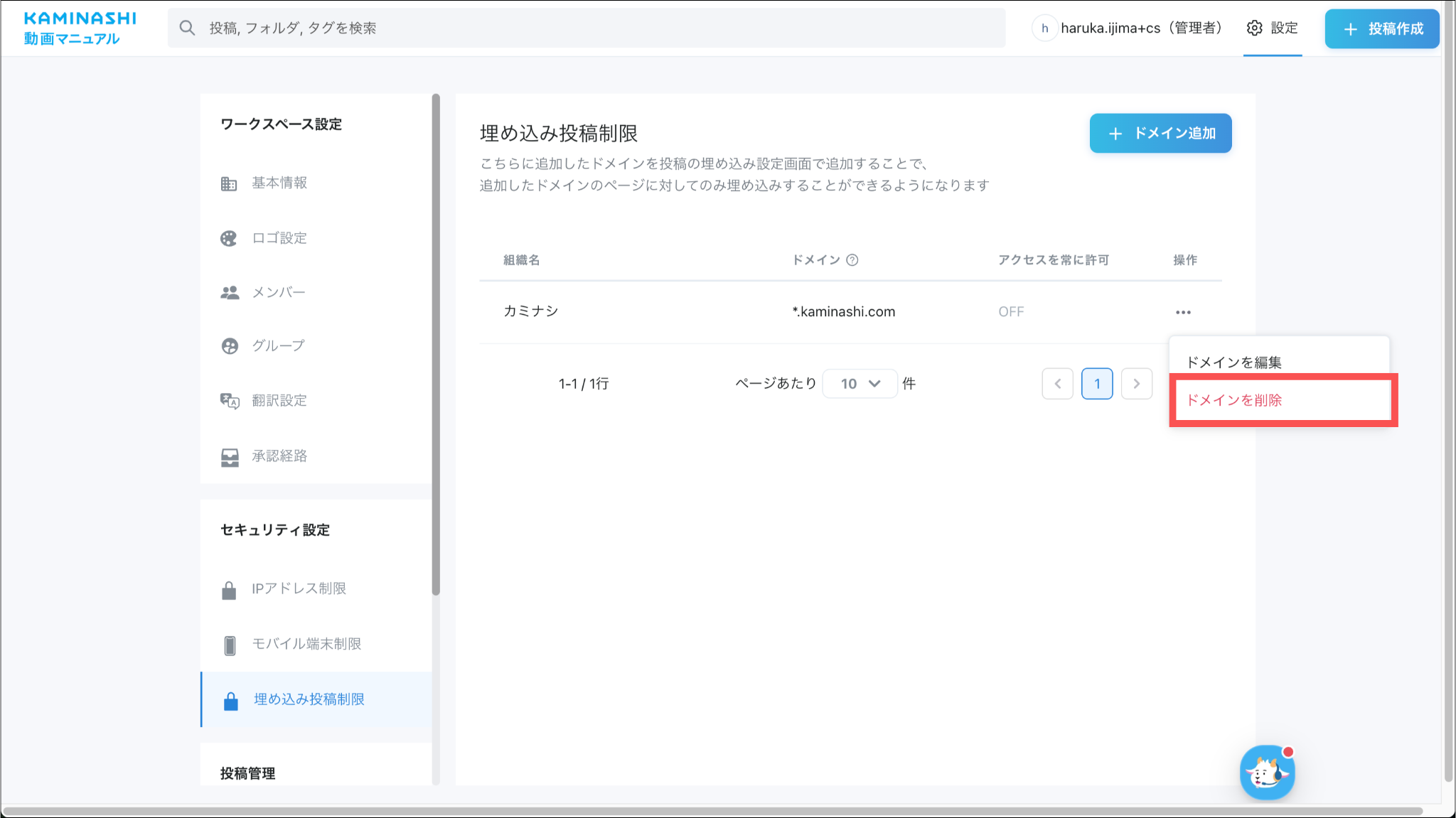1456x818 pixels.
Task: Click the 投稿作成 button
Action: (x=1381, y=28)
